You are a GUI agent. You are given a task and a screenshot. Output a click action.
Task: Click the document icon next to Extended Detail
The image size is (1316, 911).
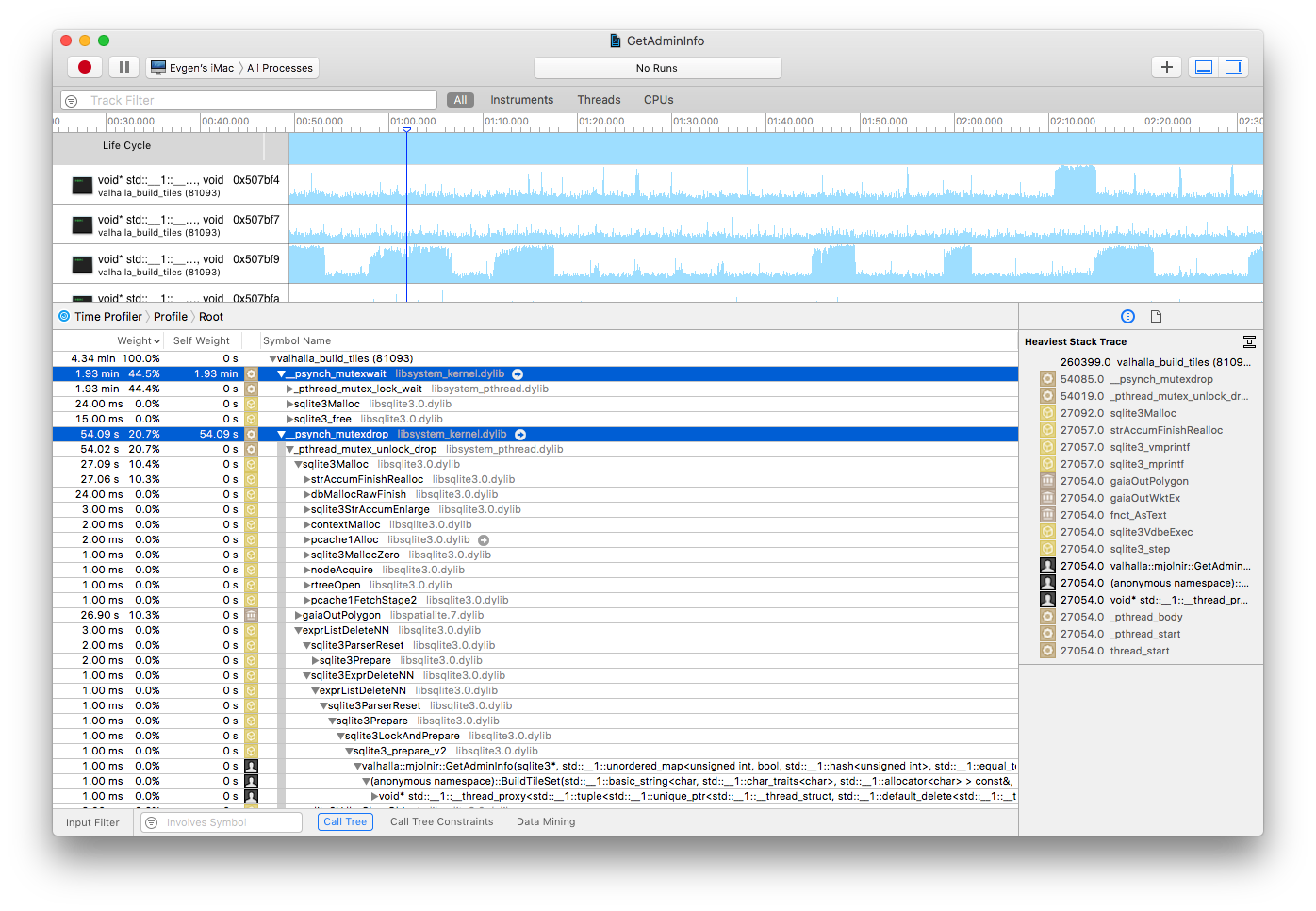tap(1156, 316)
